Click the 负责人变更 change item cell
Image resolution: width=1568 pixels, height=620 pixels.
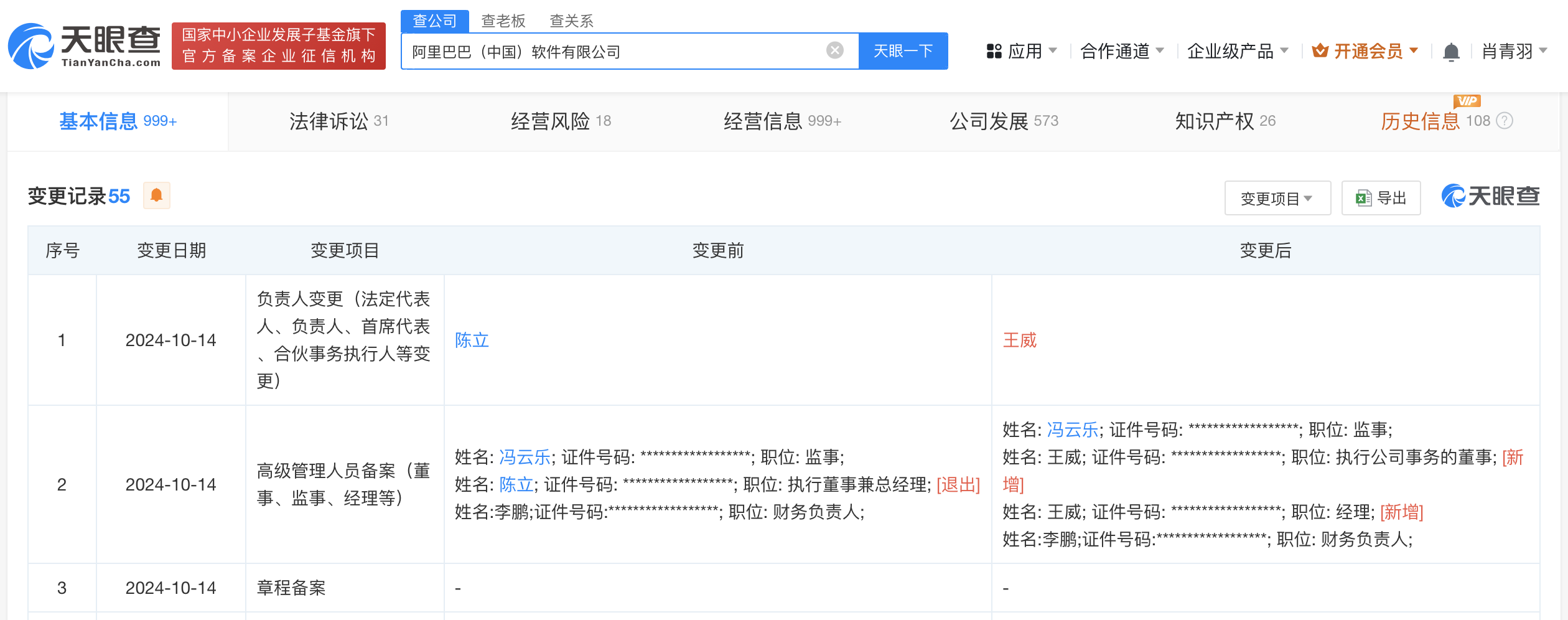pos(344,340)
